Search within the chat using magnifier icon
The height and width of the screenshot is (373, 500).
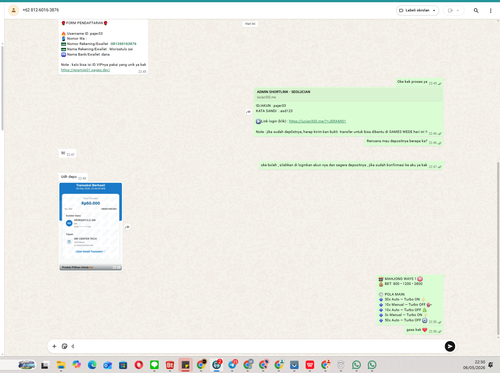[476, 11]
